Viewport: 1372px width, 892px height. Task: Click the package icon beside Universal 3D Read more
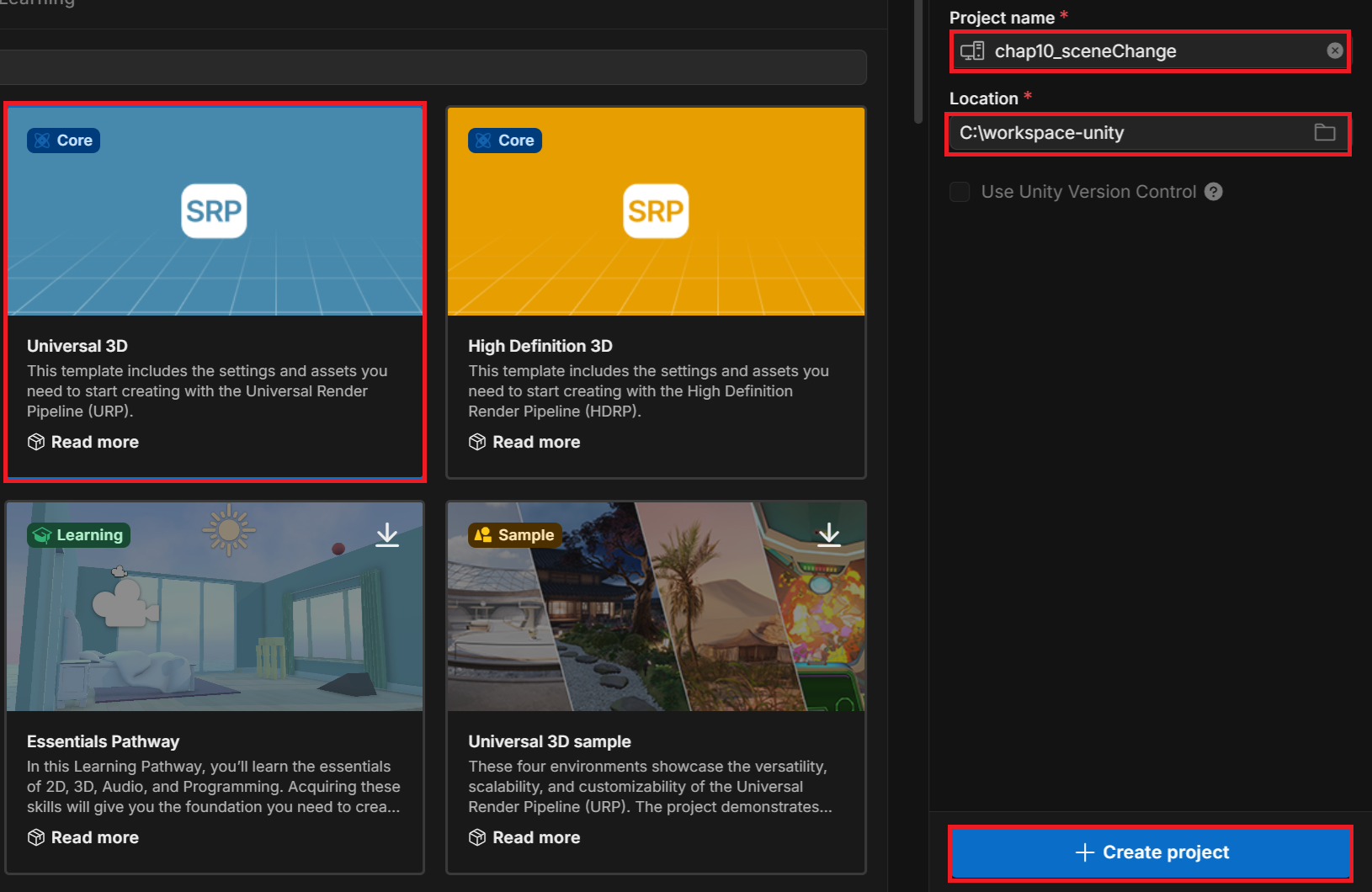click(36, 442)
